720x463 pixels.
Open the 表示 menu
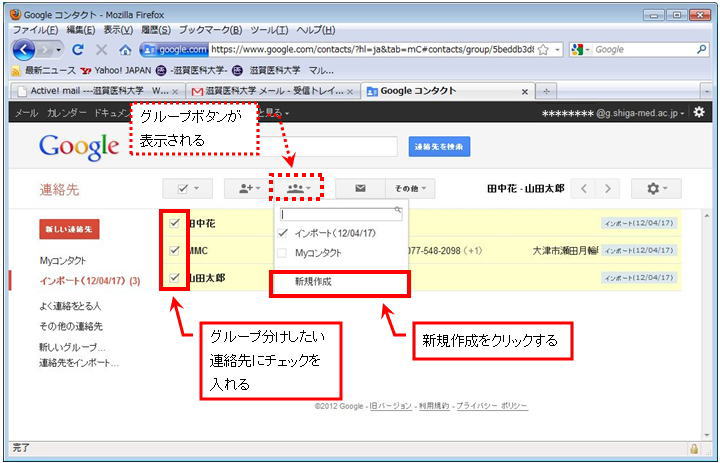[x=118, y=30]
